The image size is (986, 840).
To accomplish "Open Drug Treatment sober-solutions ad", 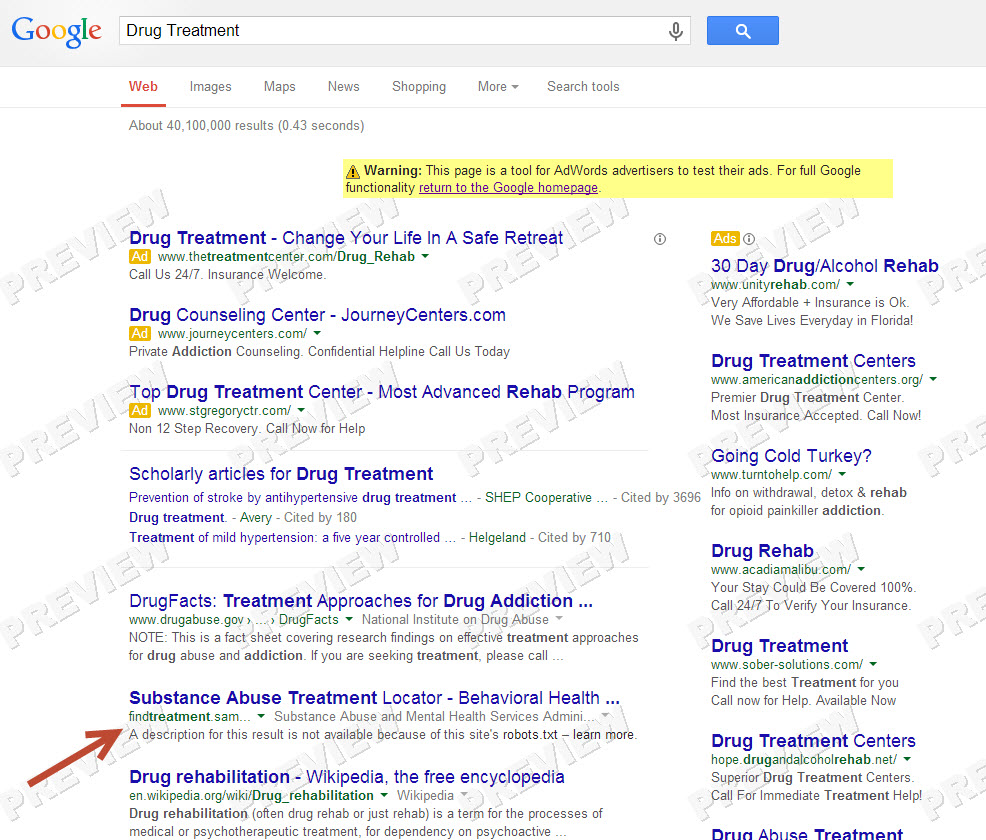I will click(779, 646).
